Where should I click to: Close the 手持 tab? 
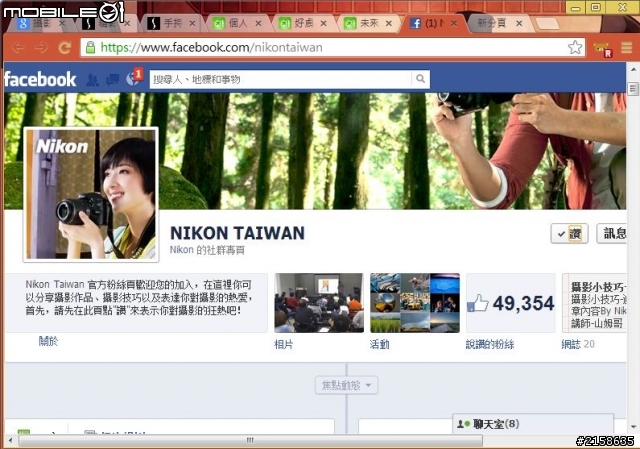192,24
